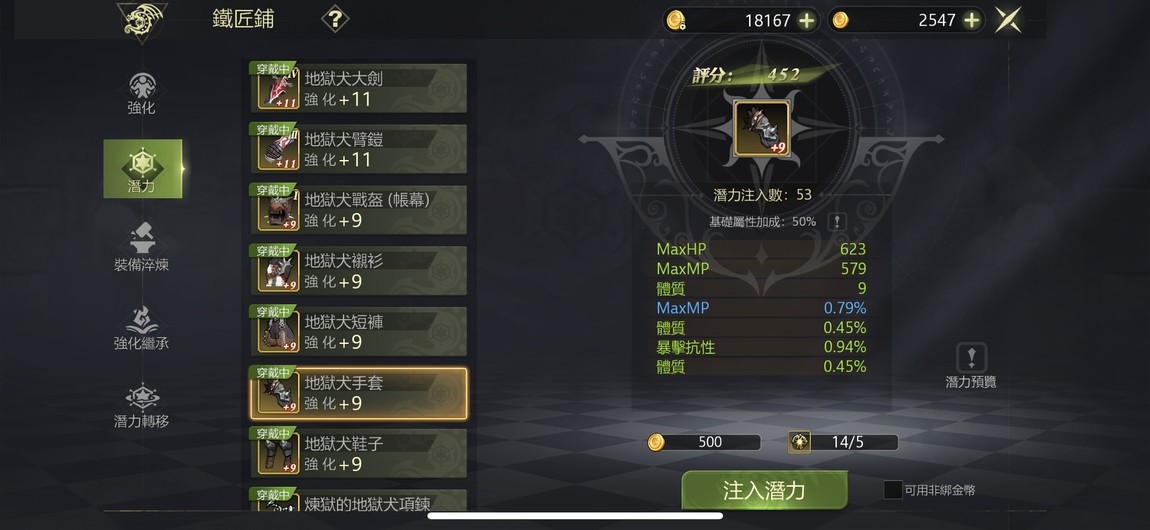Screen dimensions: 1150x530
Task: Show info for 基礎屬性加成 bonus
Action: pos(837,221)
